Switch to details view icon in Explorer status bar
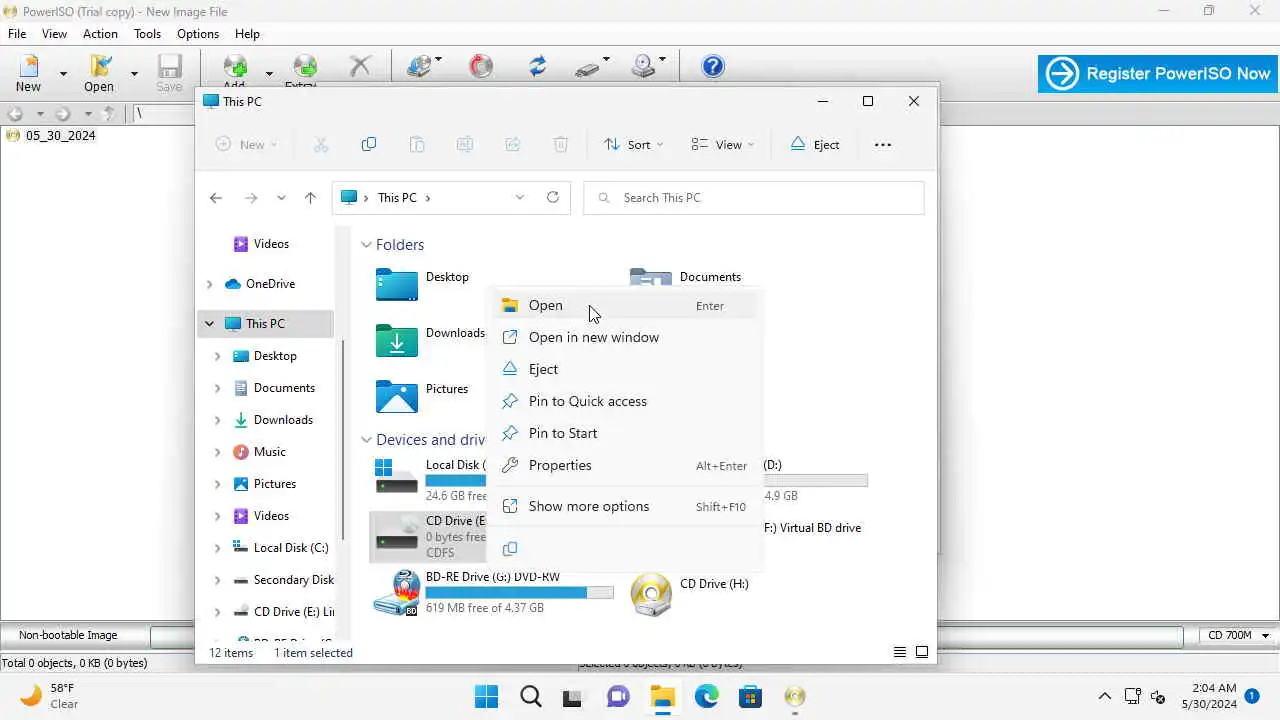 [x=900, y=652]
